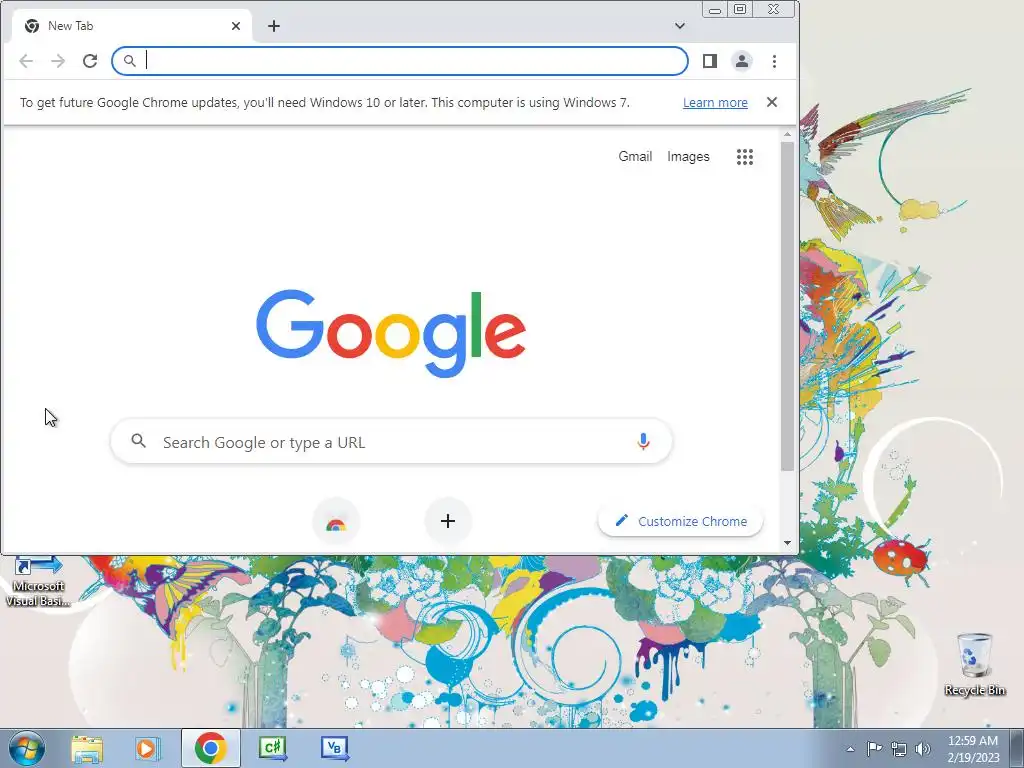
Task: Click Chrome icon in the taskbar
Action: click(x=210, y=748)
